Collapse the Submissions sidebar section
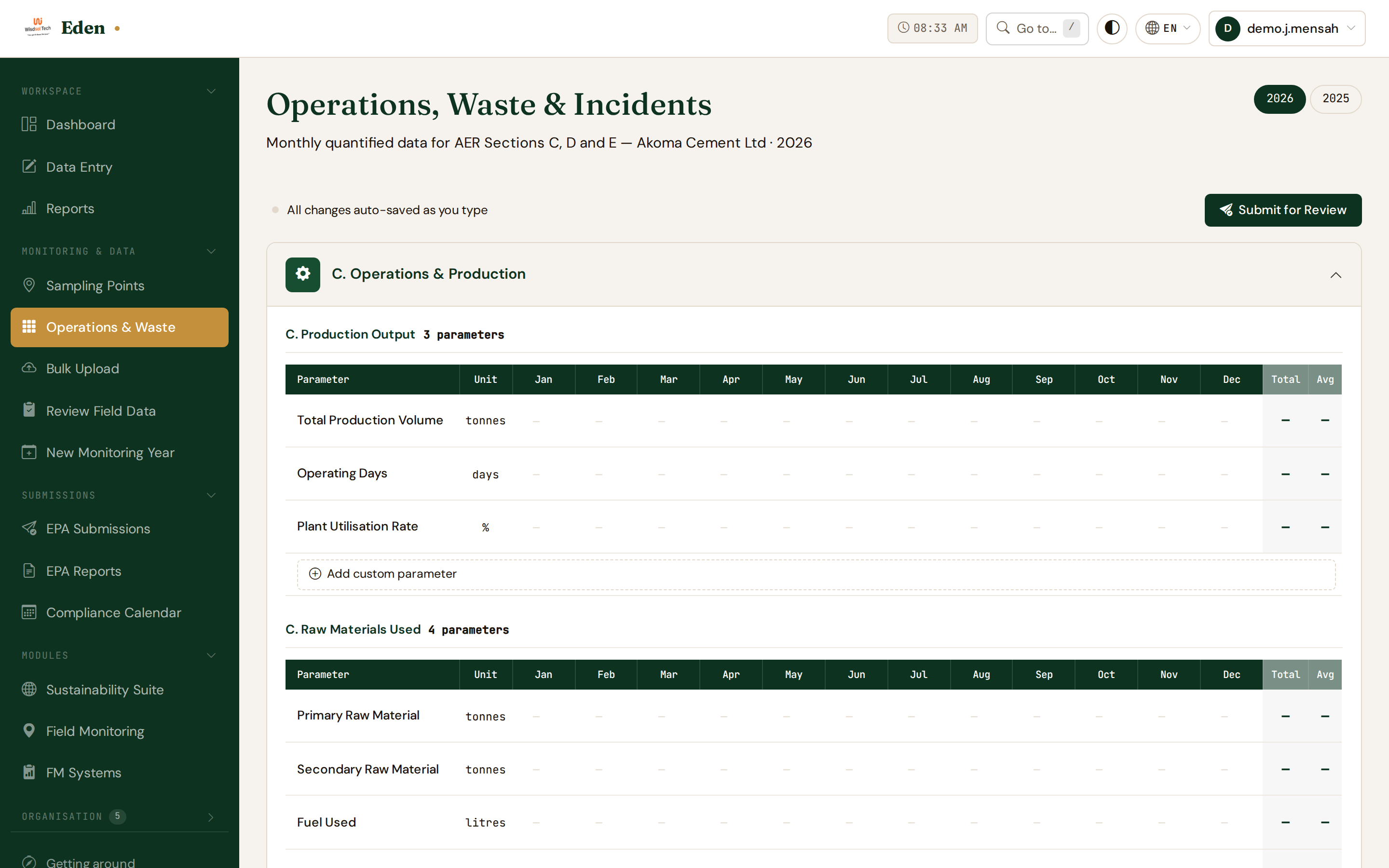Image resolution: width=1389 pixels, height=868 pixels. click(x=211, y=495)
